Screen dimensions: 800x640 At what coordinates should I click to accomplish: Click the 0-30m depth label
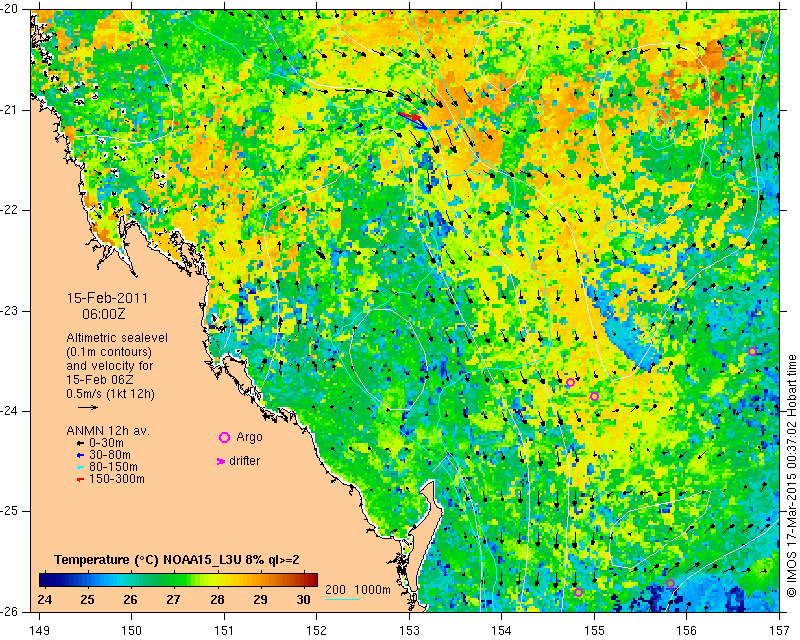coord(106,443)
